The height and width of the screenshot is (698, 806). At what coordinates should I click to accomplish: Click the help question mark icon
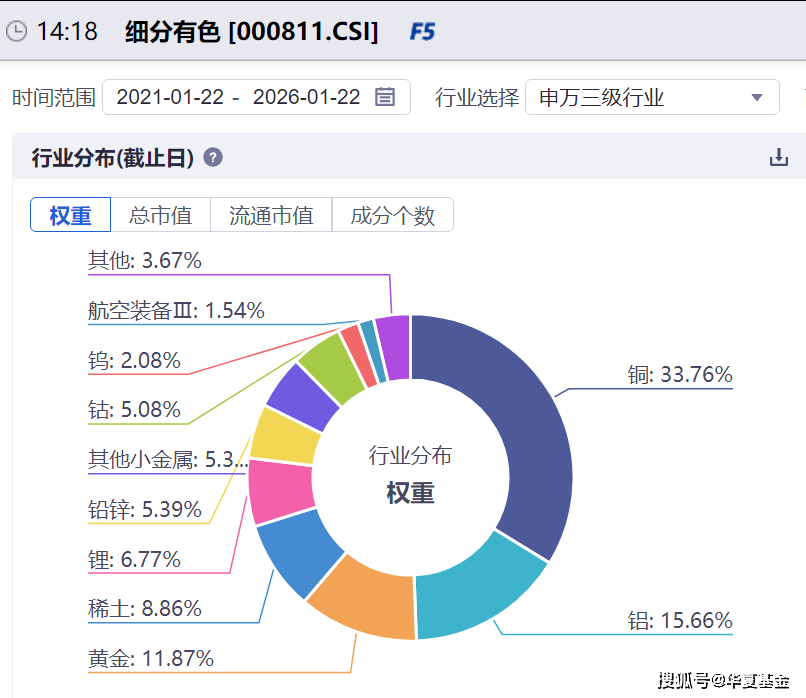pyautogui.click(x=213, y=158)
